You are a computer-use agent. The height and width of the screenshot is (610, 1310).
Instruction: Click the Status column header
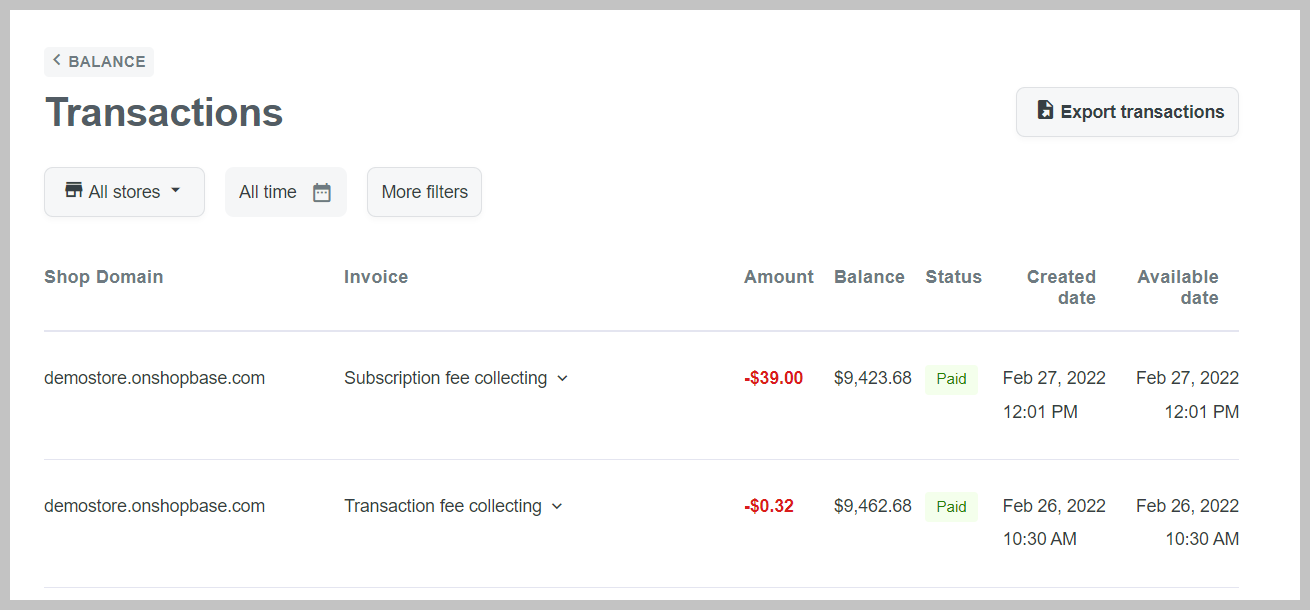tap(953, 277)
